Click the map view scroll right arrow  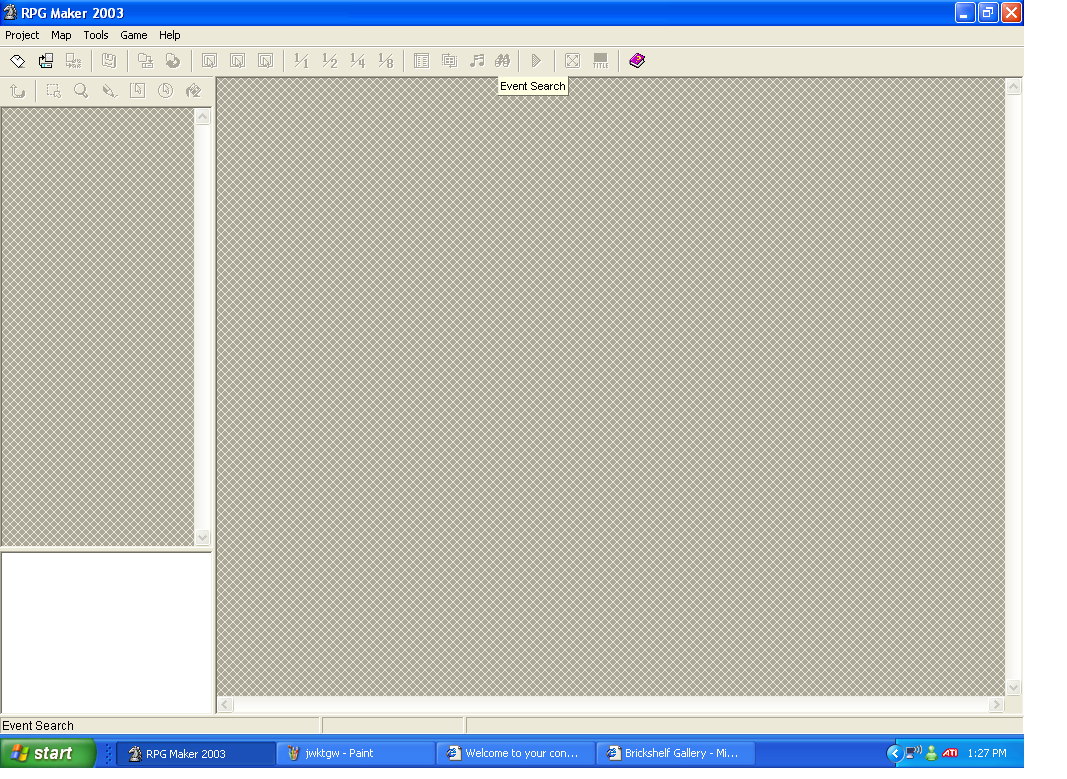997,705
